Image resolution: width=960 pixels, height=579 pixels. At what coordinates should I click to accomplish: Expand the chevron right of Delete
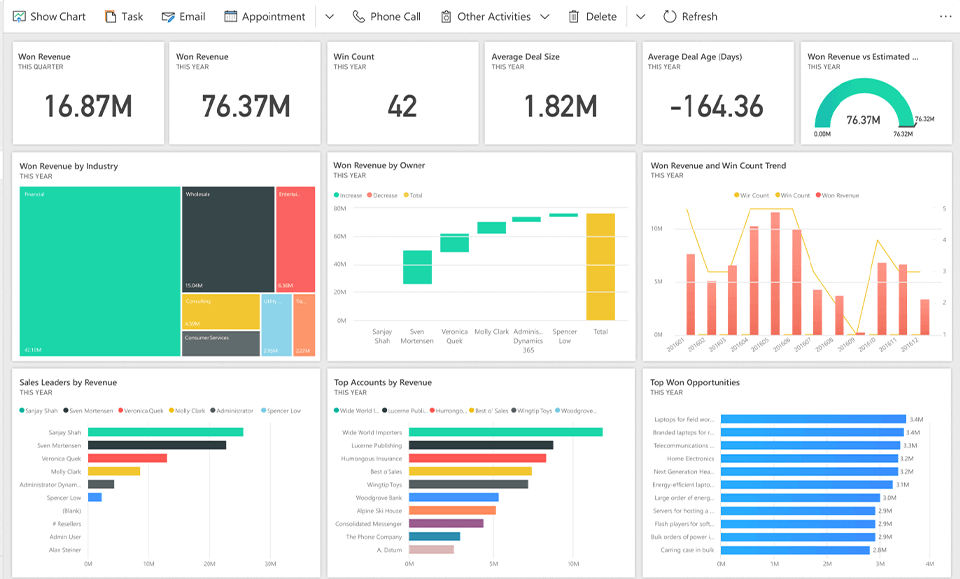(641, 17)
